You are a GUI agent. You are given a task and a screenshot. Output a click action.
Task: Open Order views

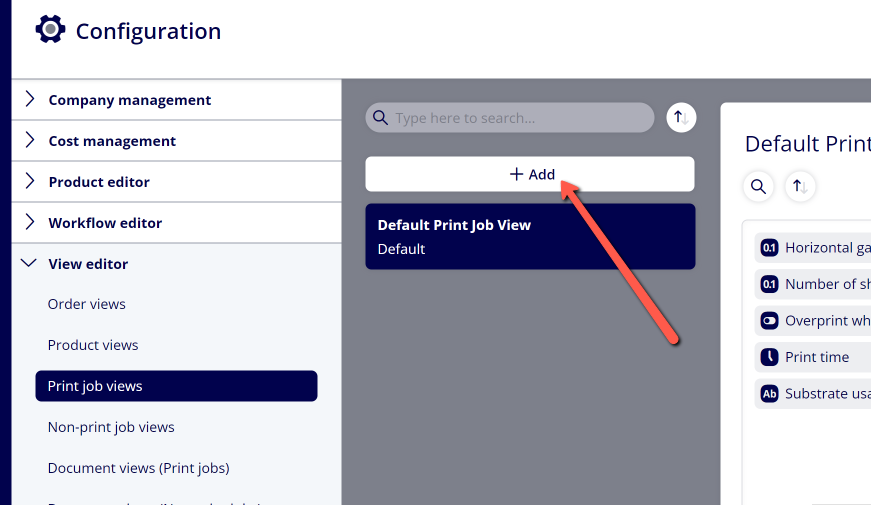(87, 304)
